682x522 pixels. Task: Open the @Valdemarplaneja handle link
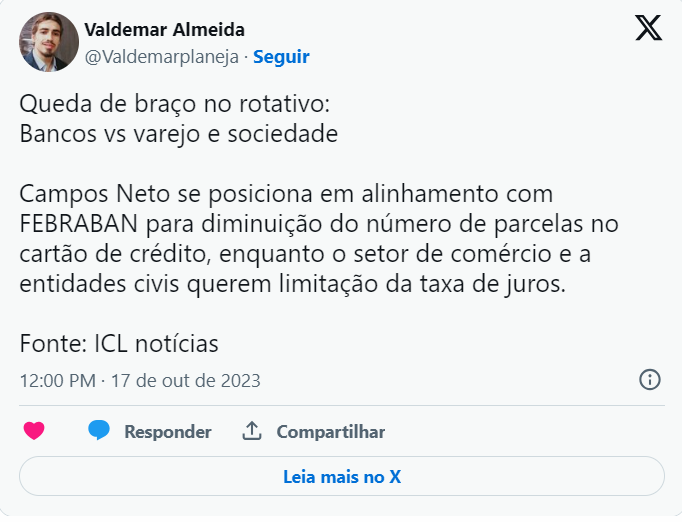162,57
